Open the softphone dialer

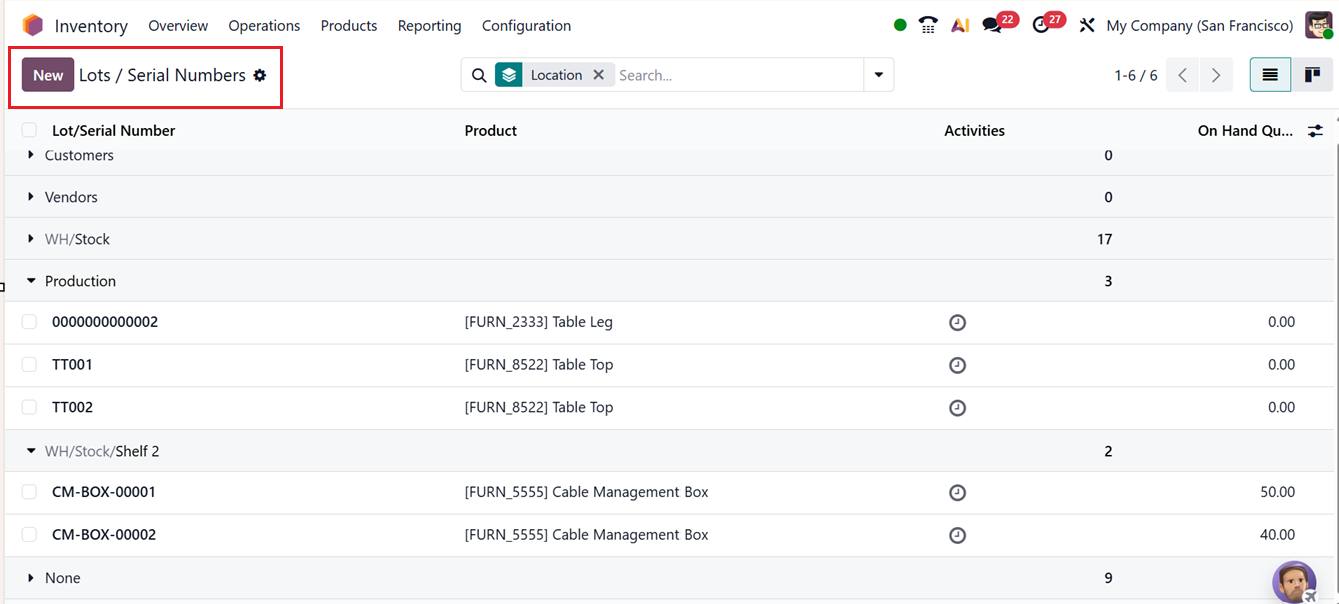(928, 24)
